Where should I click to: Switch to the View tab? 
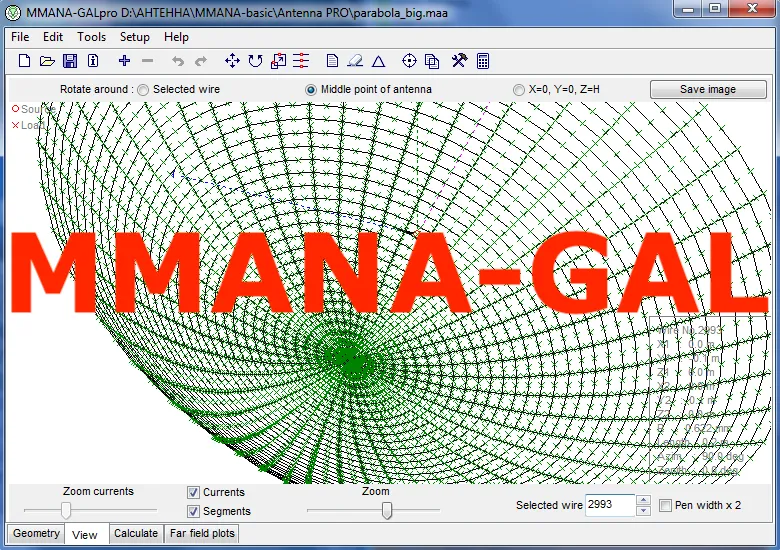pos(85,535)
